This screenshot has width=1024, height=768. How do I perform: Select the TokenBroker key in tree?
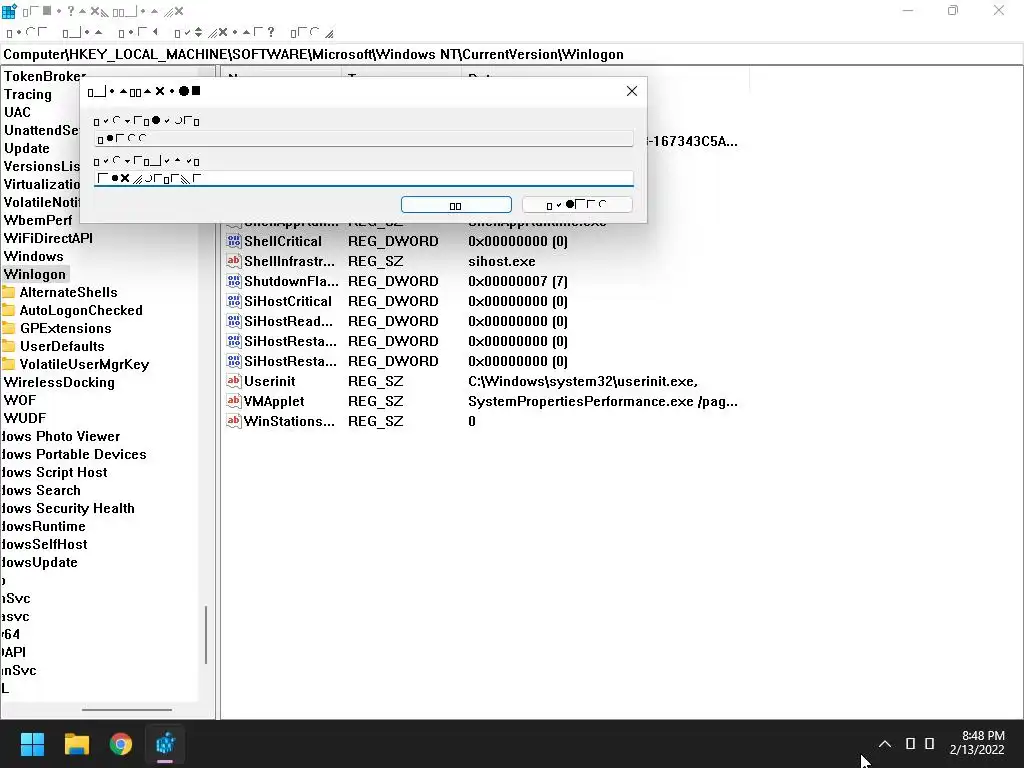click(x=44, y=76)
